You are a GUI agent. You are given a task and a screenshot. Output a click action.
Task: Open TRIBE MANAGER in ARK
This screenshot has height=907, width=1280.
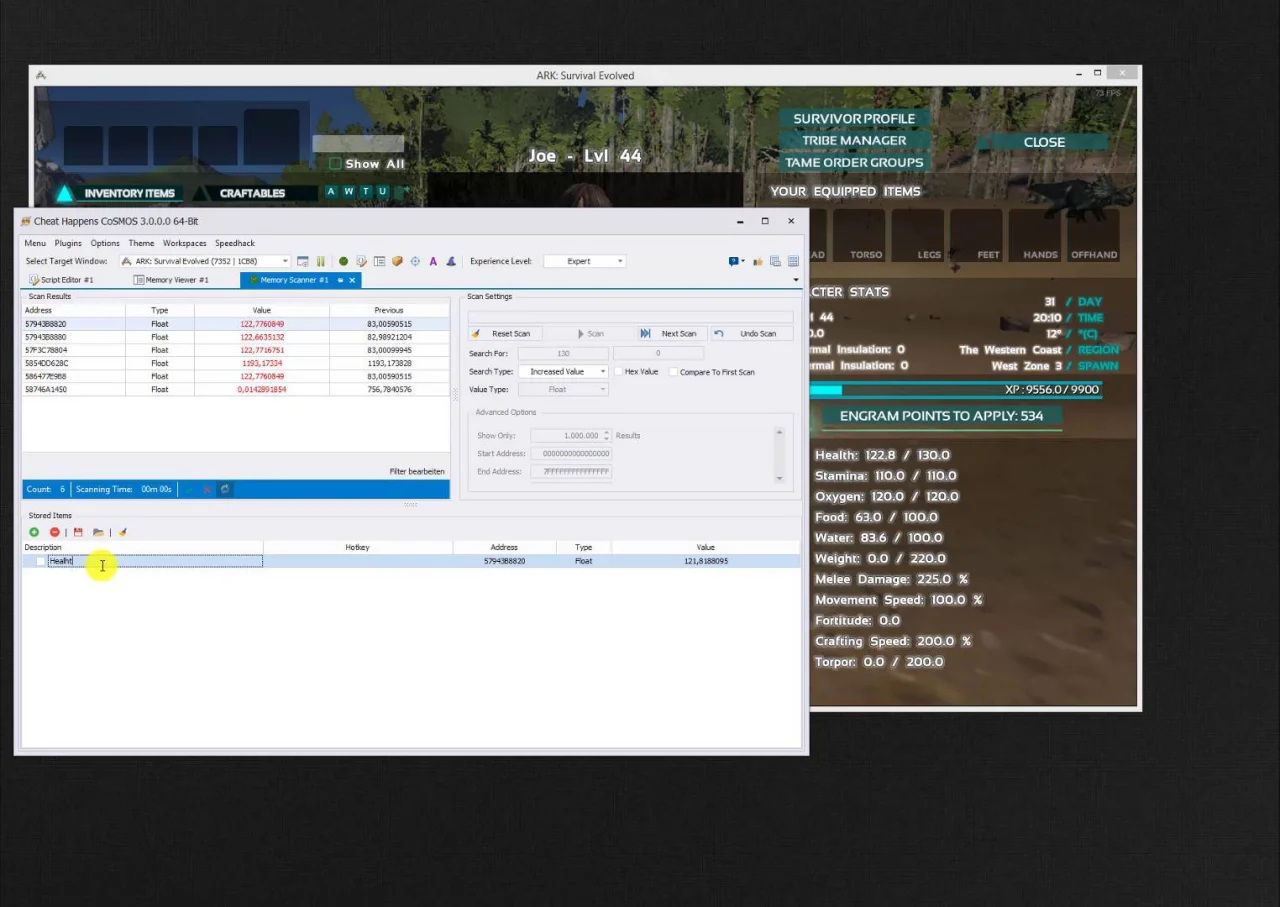[854, 140]
